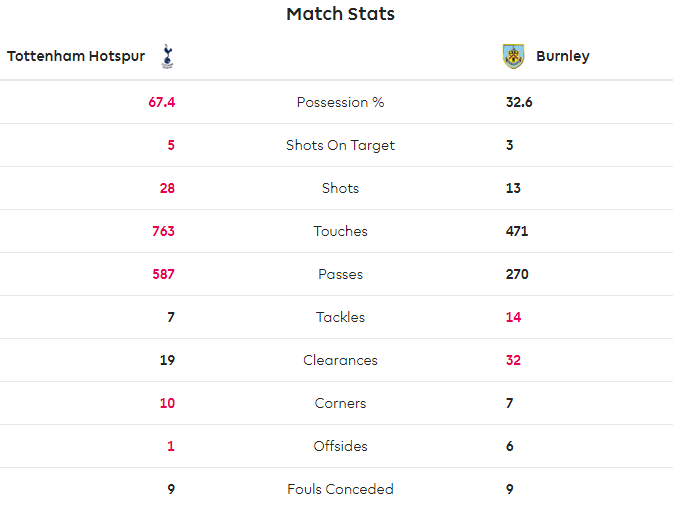Select the Shots On Target label
The height and width of the screenshot is (507, 673).
click(x=340, y=145)
